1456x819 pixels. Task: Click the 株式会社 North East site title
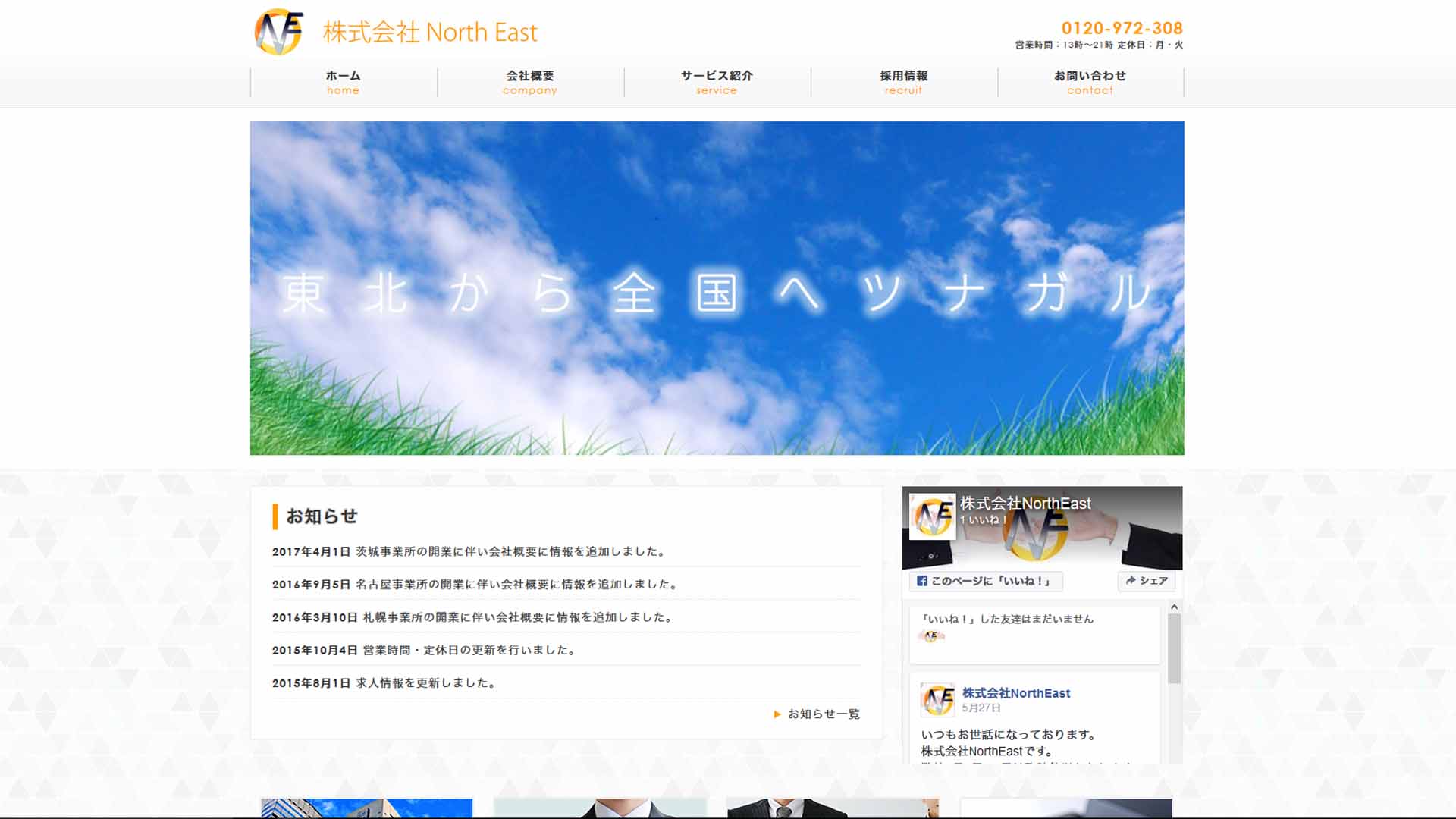(x=430, y=33)
